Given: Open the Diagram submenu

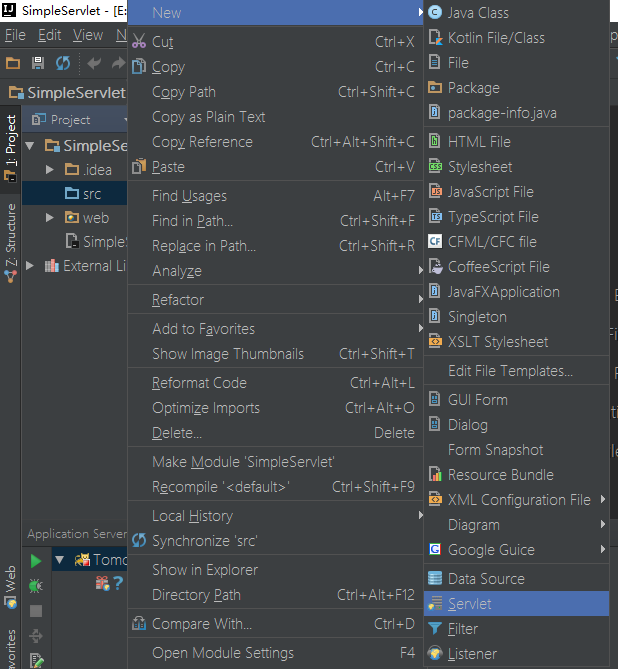Looking at the screenshot, I should pyautogui.click(x=516, y=524).
